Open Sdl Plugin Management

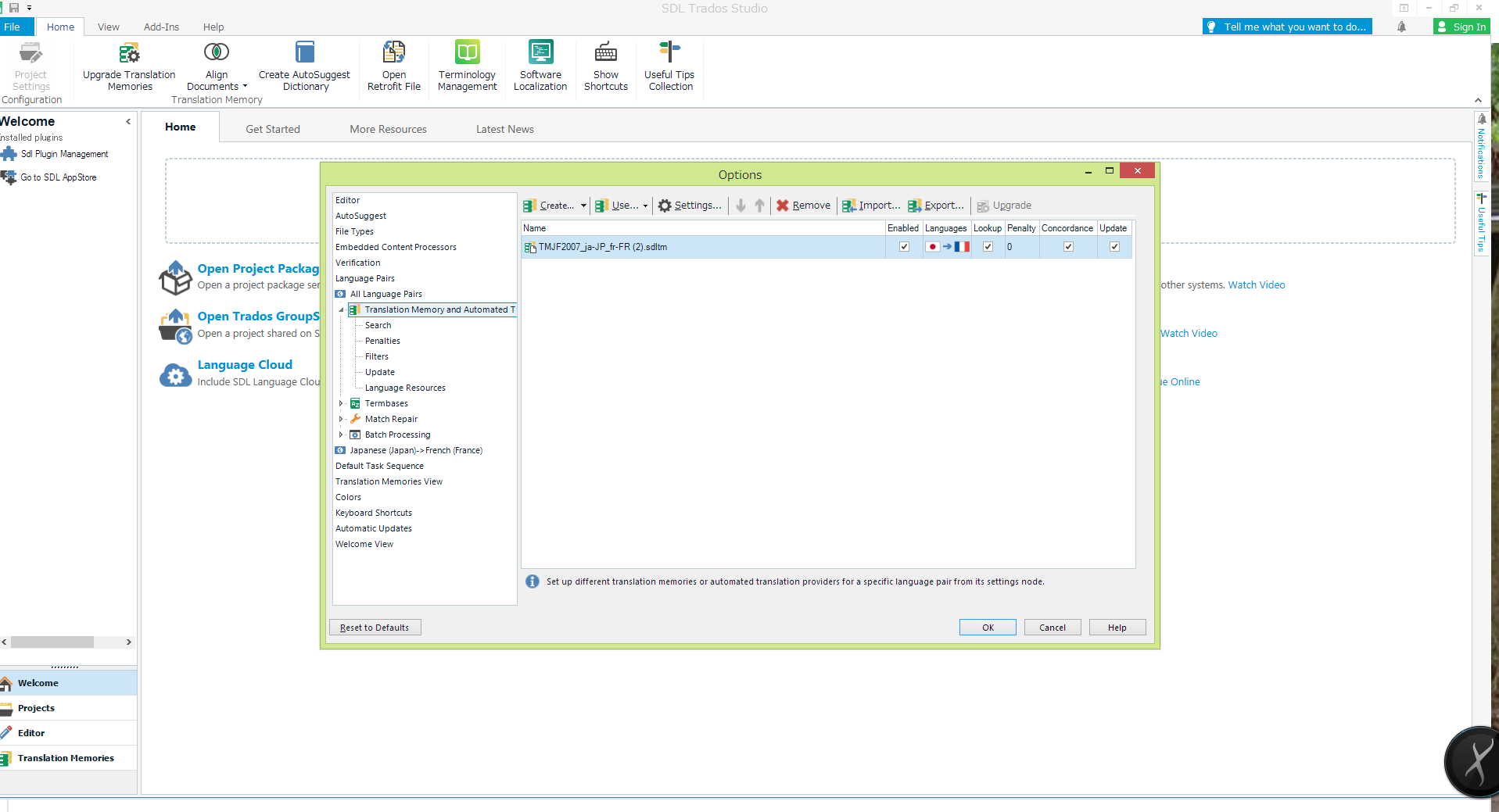(64, 154)
